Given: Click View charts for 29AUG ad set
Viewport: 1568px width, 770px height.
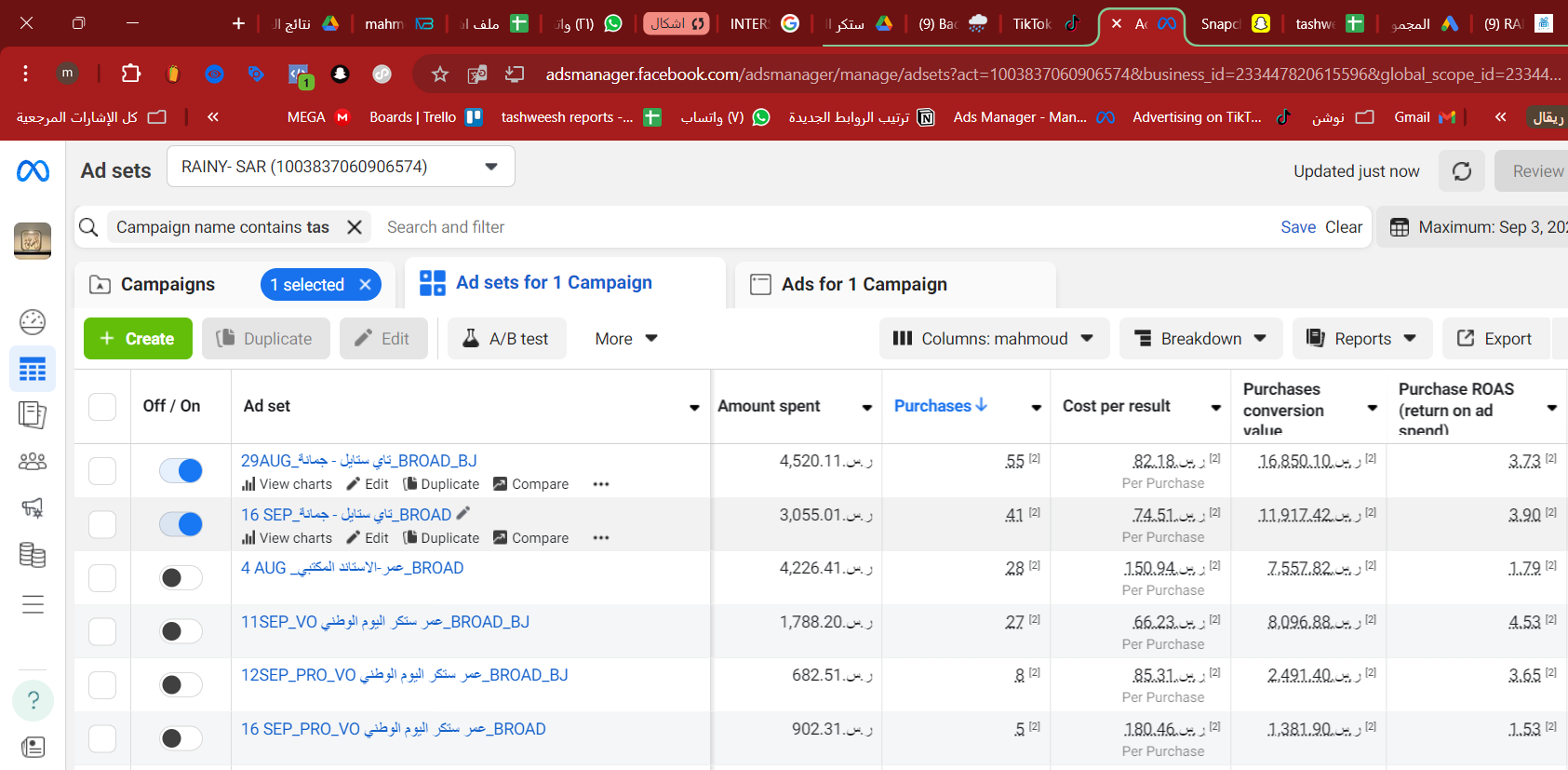Looking at the screenshot, I should (287, 484).
